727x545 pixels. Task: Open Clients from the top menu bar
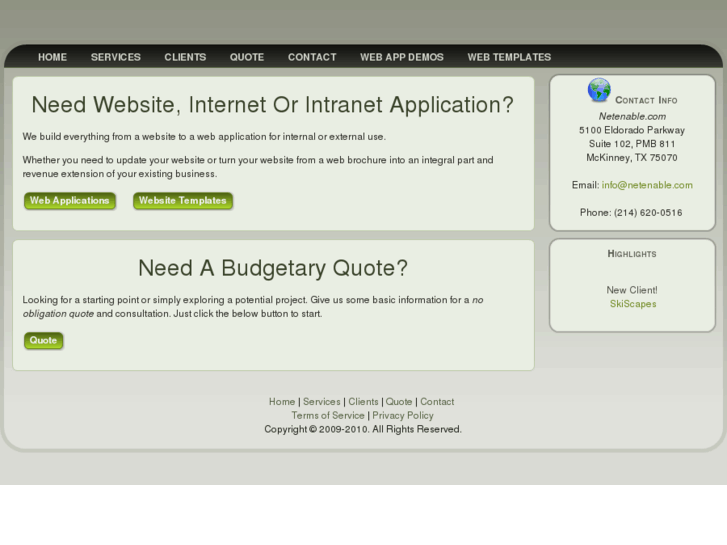pos(185,57)
